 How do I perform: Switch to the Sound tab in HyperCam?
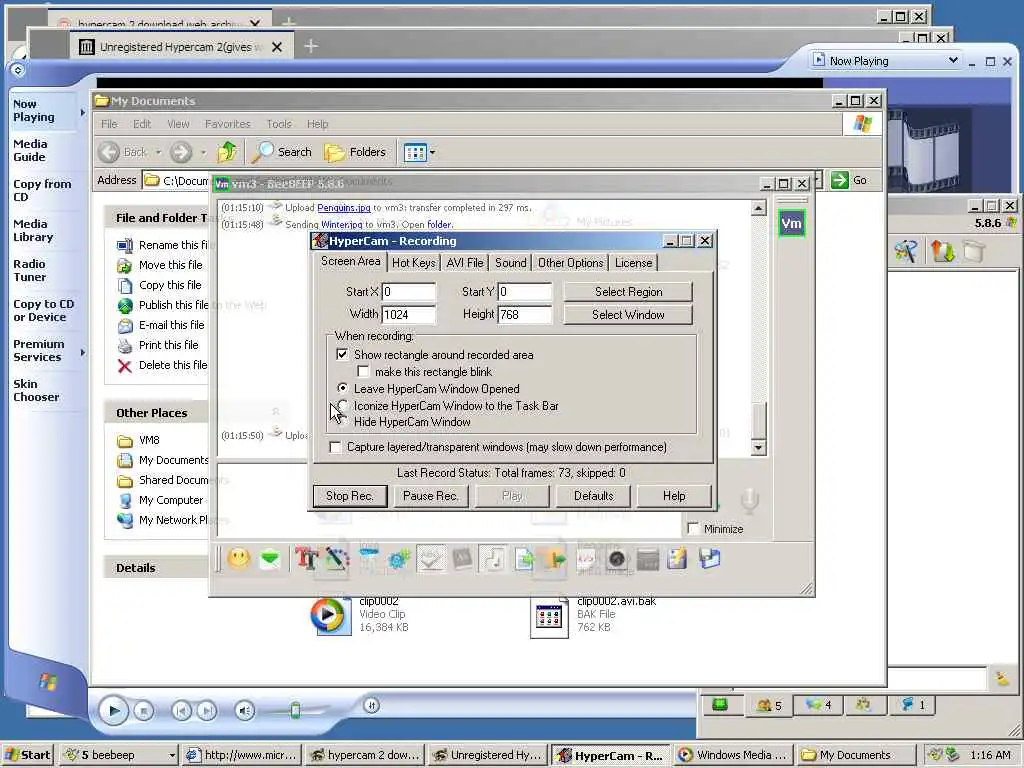coord(511,263)
